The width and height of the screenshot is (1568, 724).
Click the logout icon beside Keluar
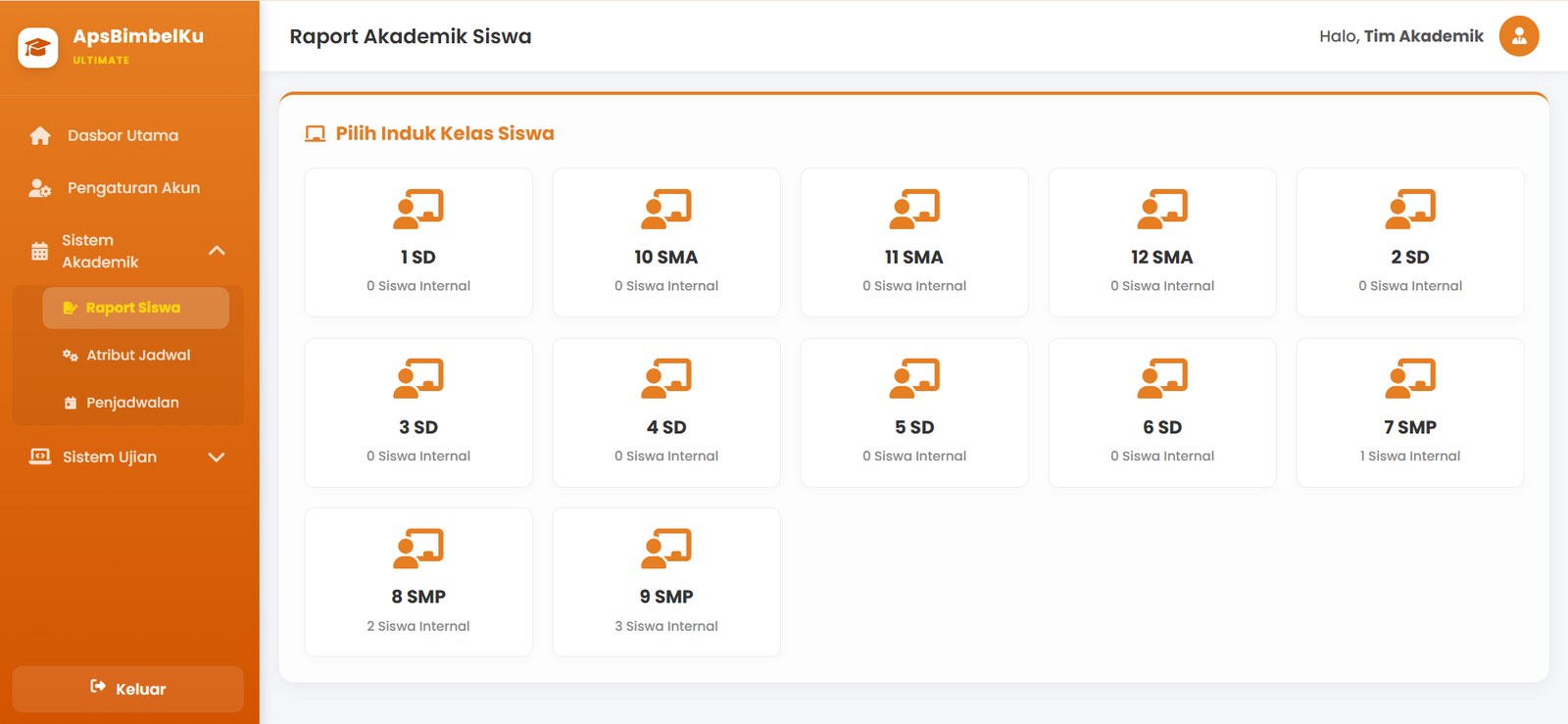click(98, 687)
